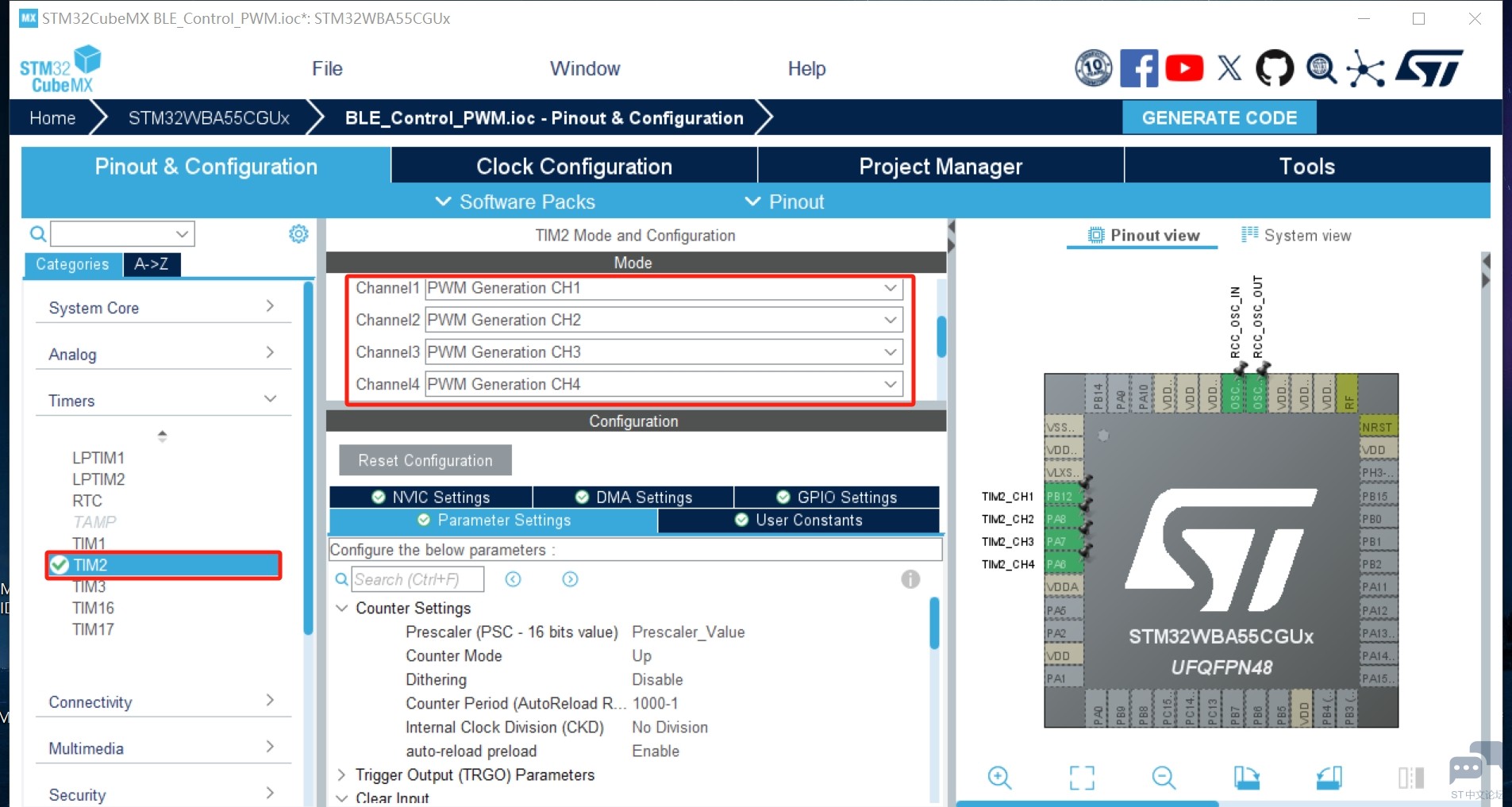Switch to the Tools tab
The height and width of the screenshot is (807, 1512).
[x=1307, y=166]
